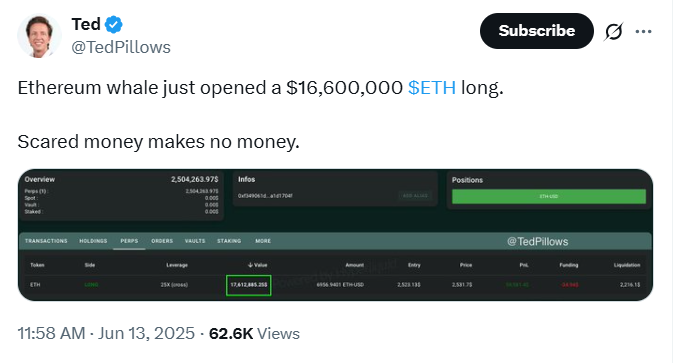Select the HOLDINGS tab in the screenshot
This screenshot has width=676, height=363.
93,241
